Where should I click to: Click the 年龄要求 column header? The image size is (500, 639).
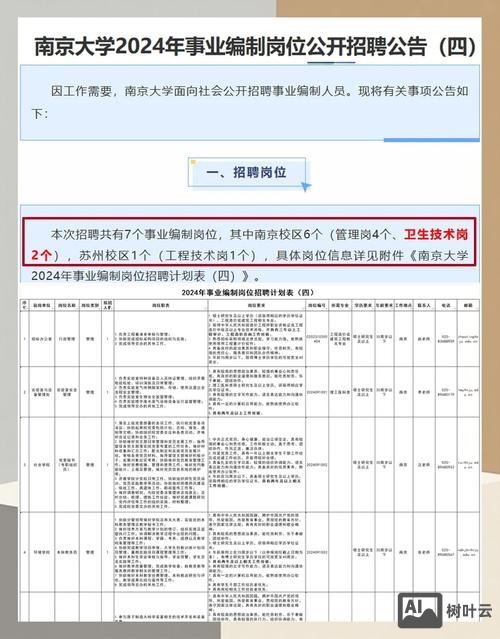tap(384, 305)
